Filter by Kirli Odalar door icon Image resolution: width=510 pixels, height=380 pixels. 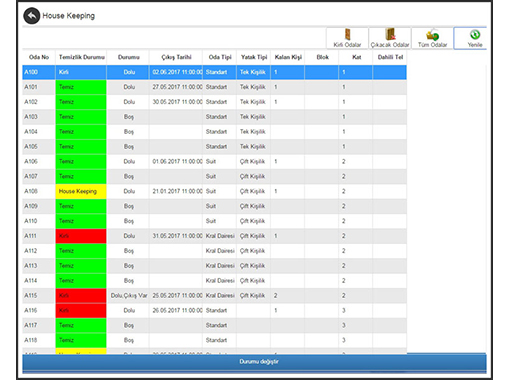tap(347, 38)
